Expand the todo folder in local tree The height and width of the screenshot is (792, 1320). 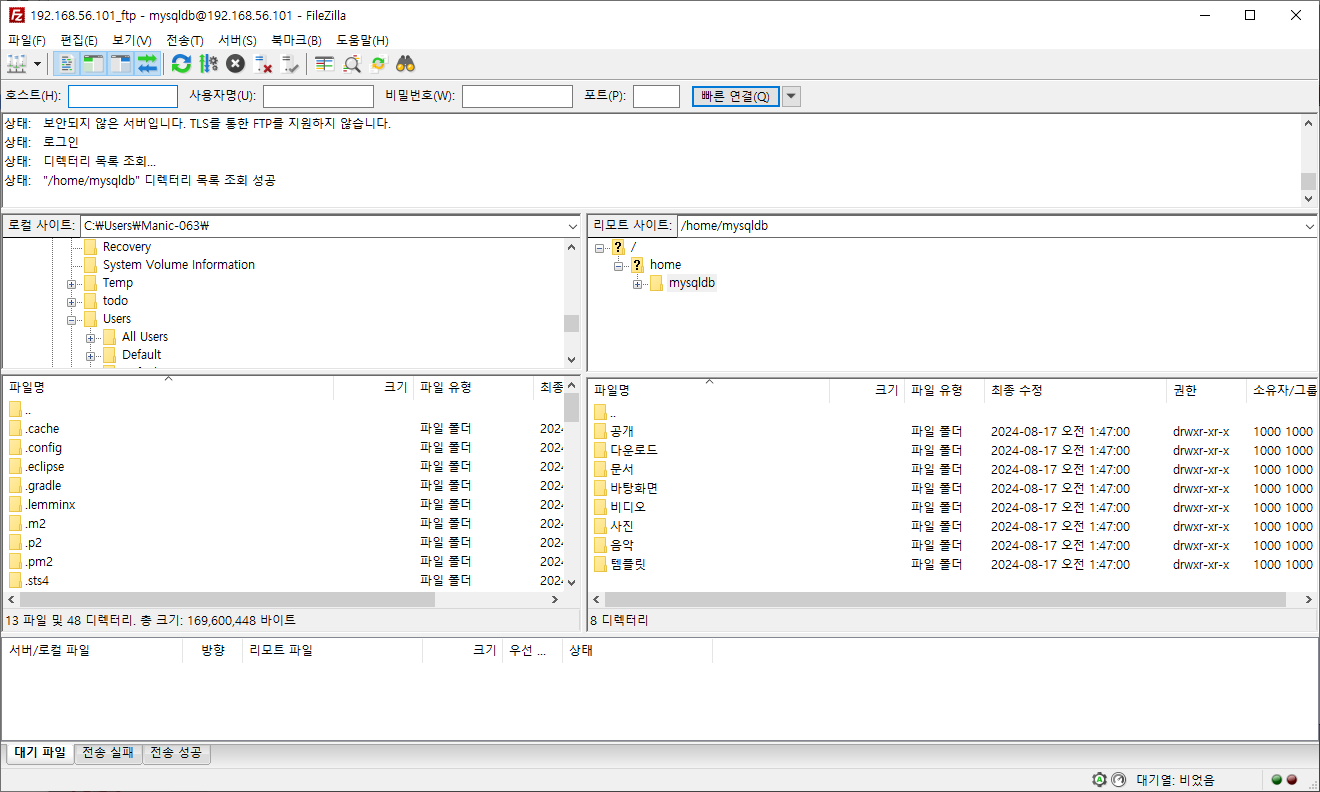pos(72,301)
